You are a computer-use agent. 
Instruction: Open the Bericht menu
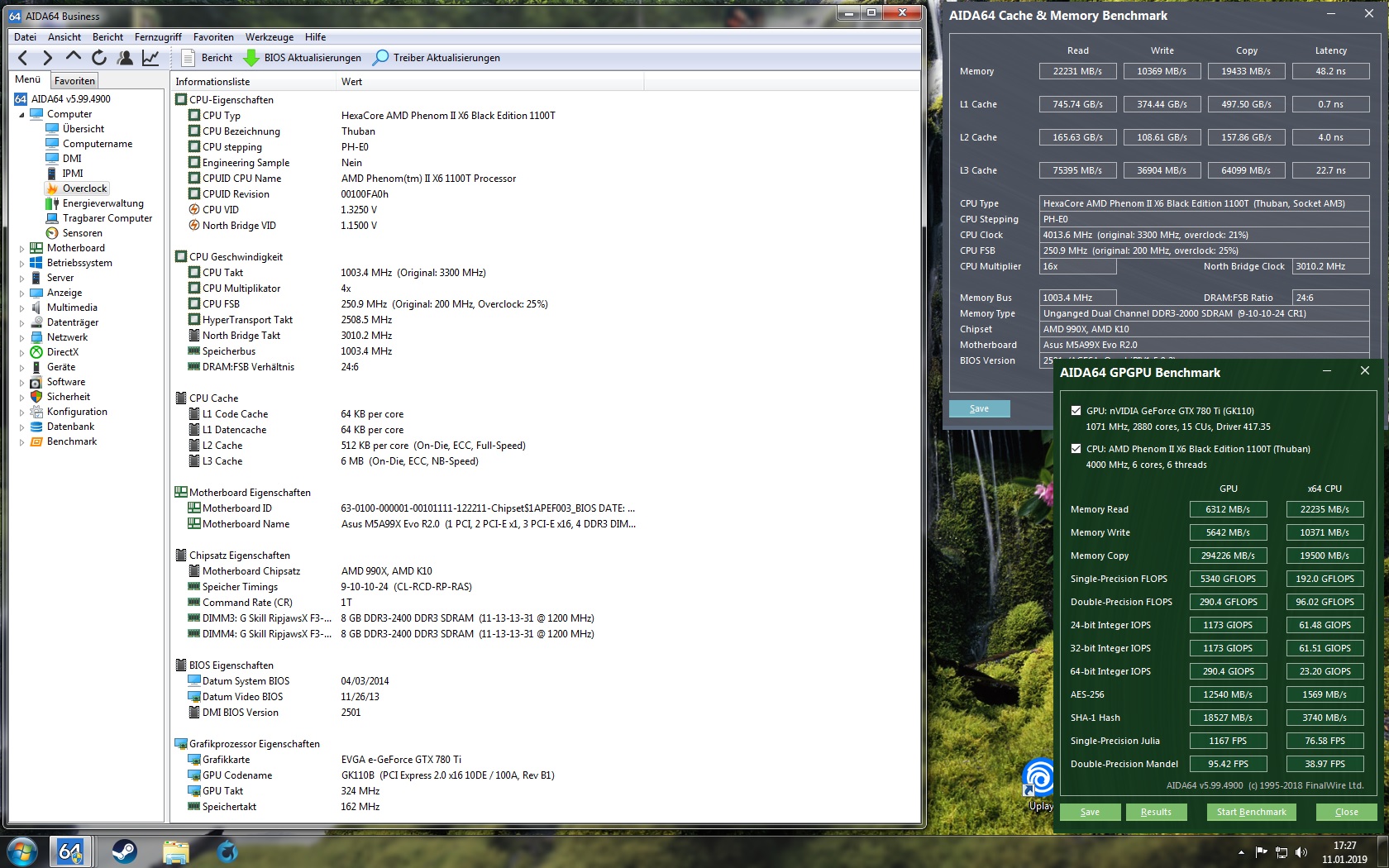pos(107,37)
